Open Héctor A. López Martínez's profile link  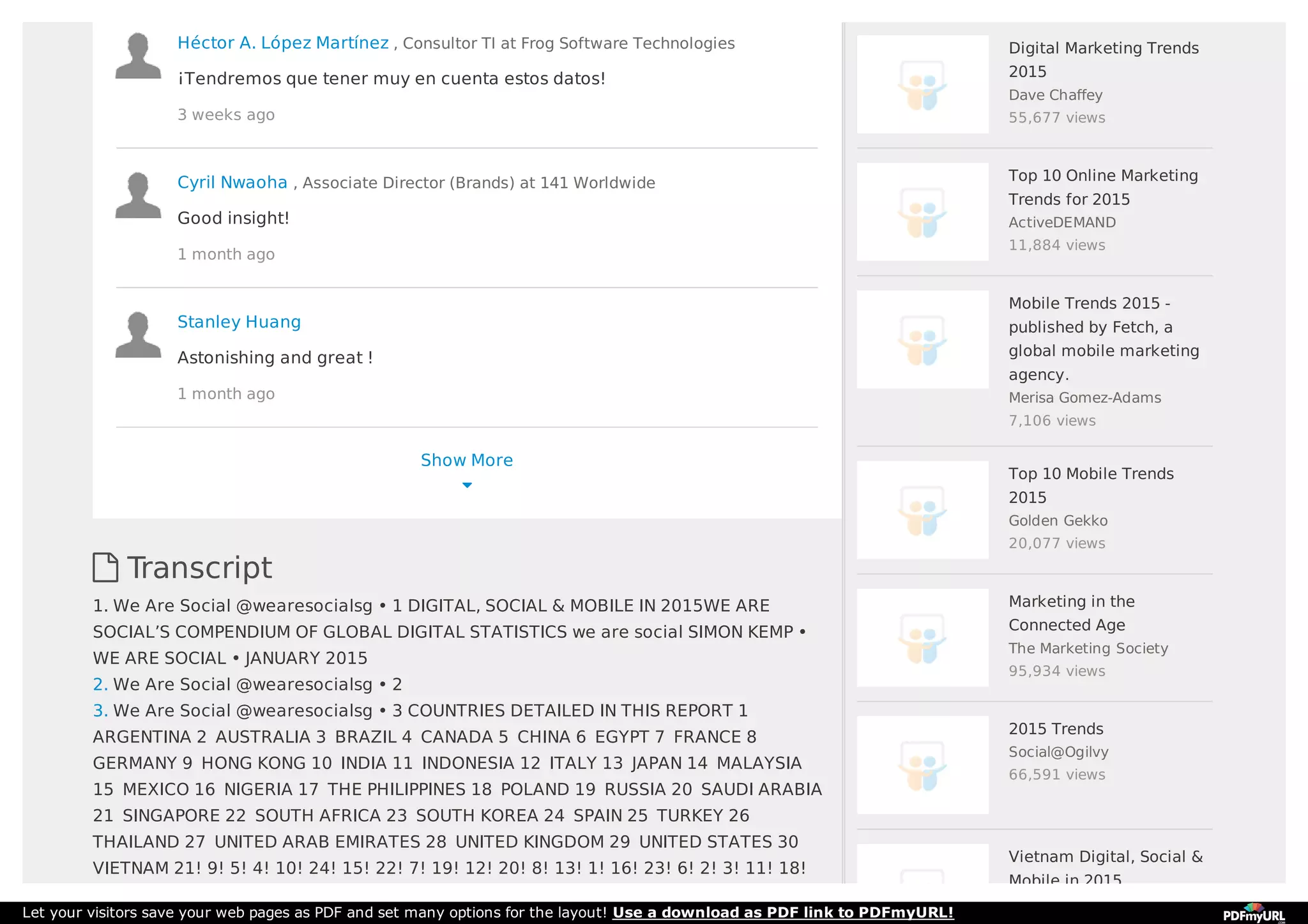(x=283, y=43)
